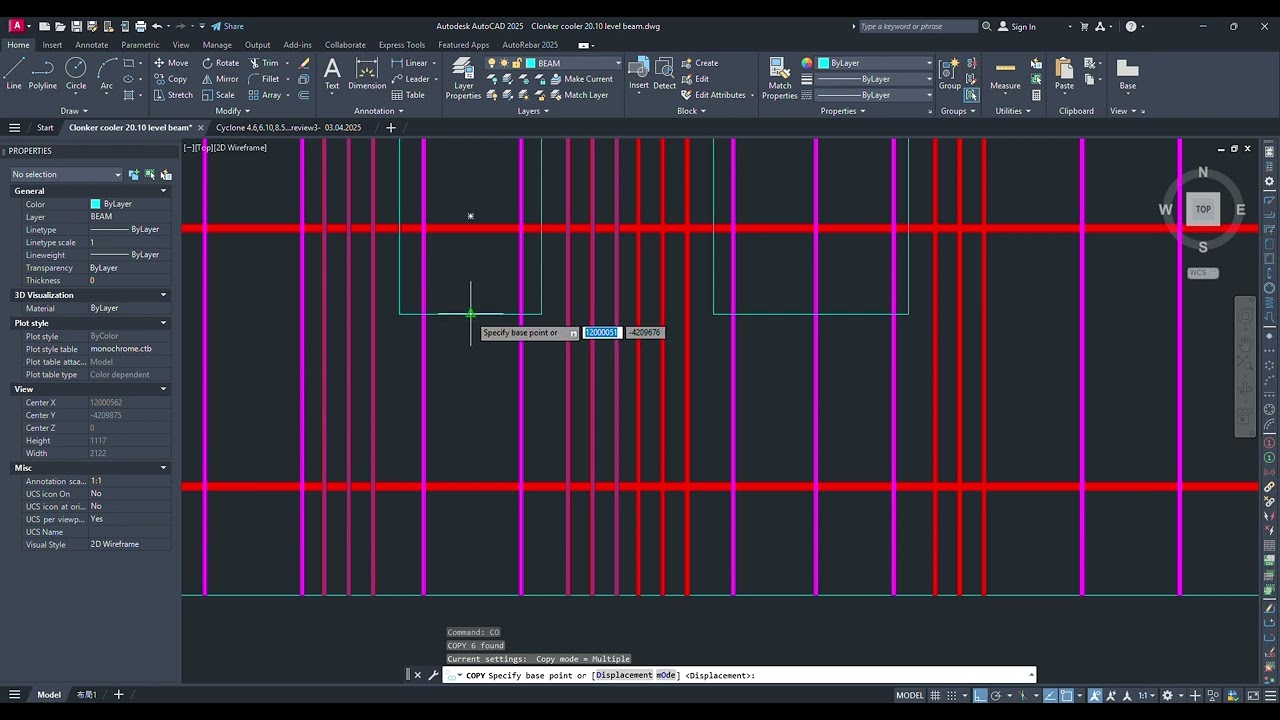Select the Polyline tool
The image size is (1280, 720).
coord(43,74)
